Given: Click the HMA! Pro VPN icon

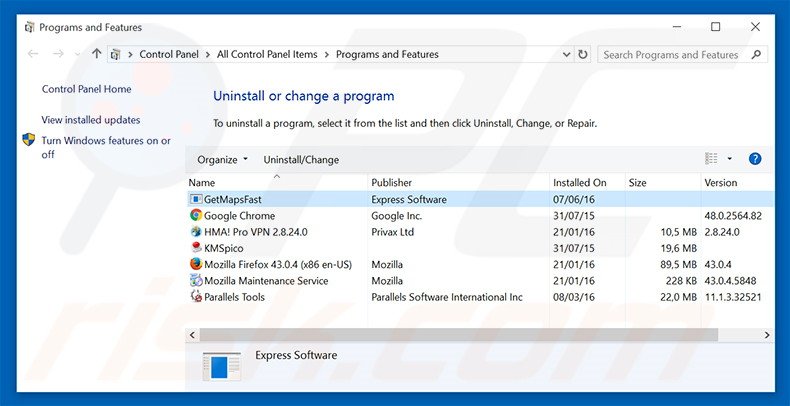Looking at the screenshot, I should click(196, 232).
